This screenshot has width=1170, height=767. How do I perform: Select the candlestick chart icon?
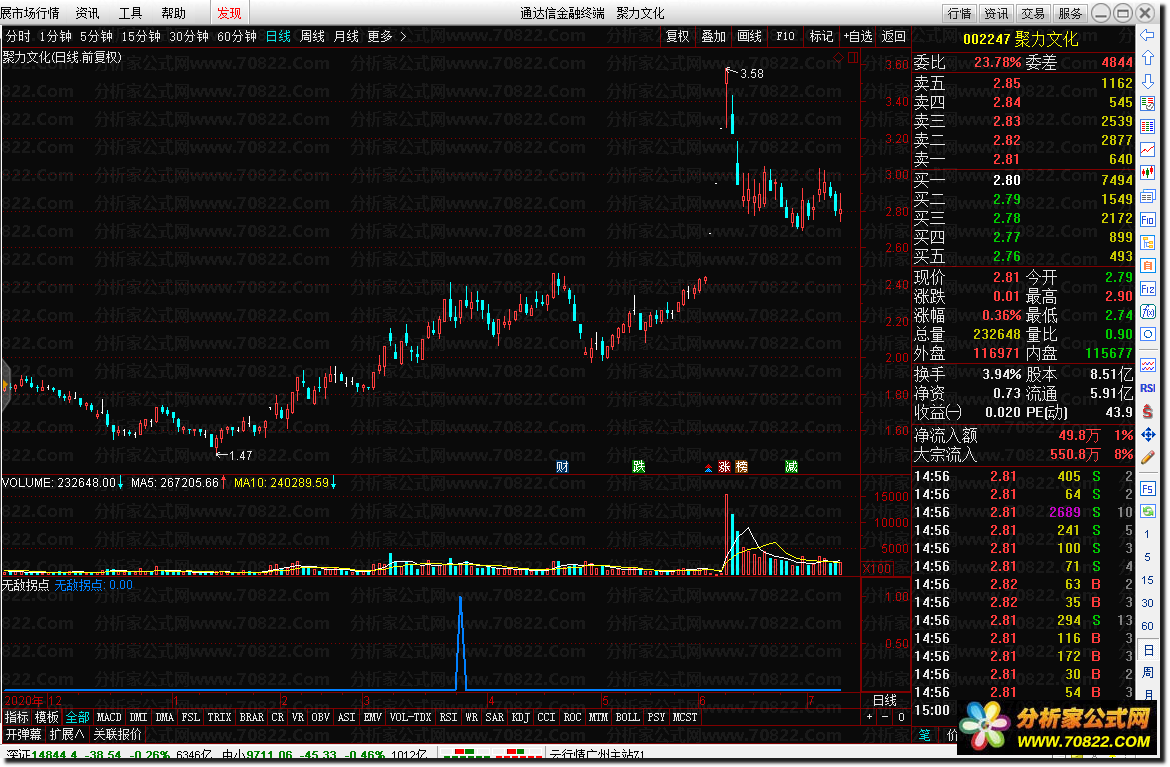coord(1148,173)
